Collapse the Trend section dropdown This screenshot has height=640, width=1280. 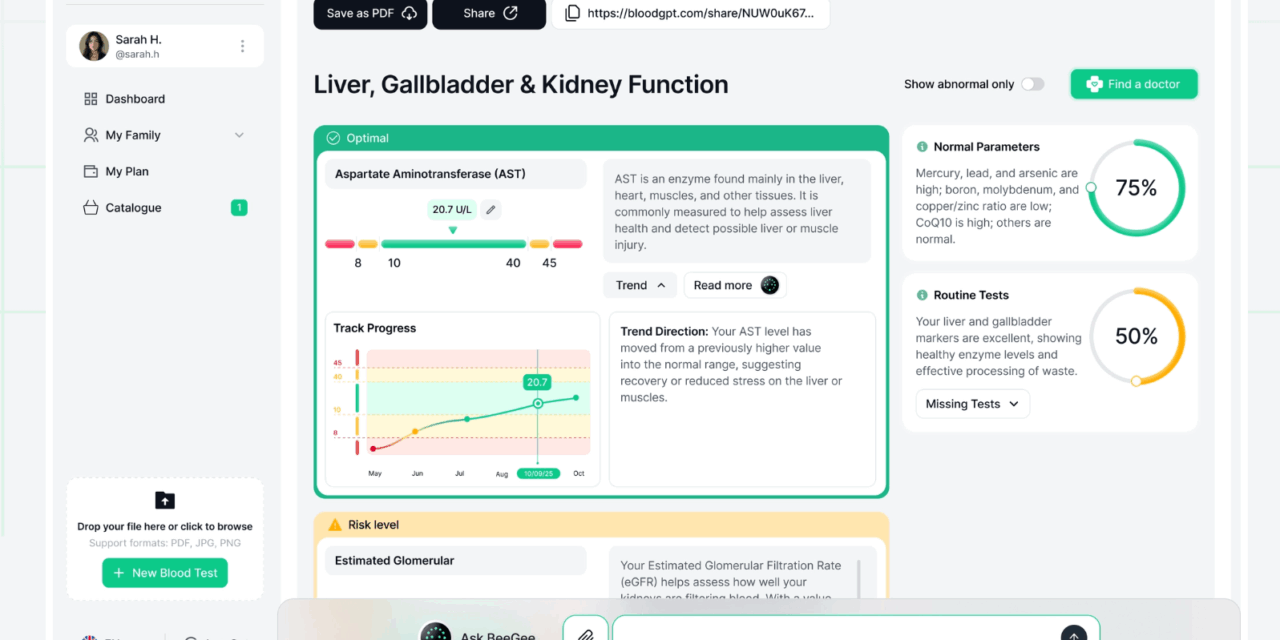(x=640, y=285)
